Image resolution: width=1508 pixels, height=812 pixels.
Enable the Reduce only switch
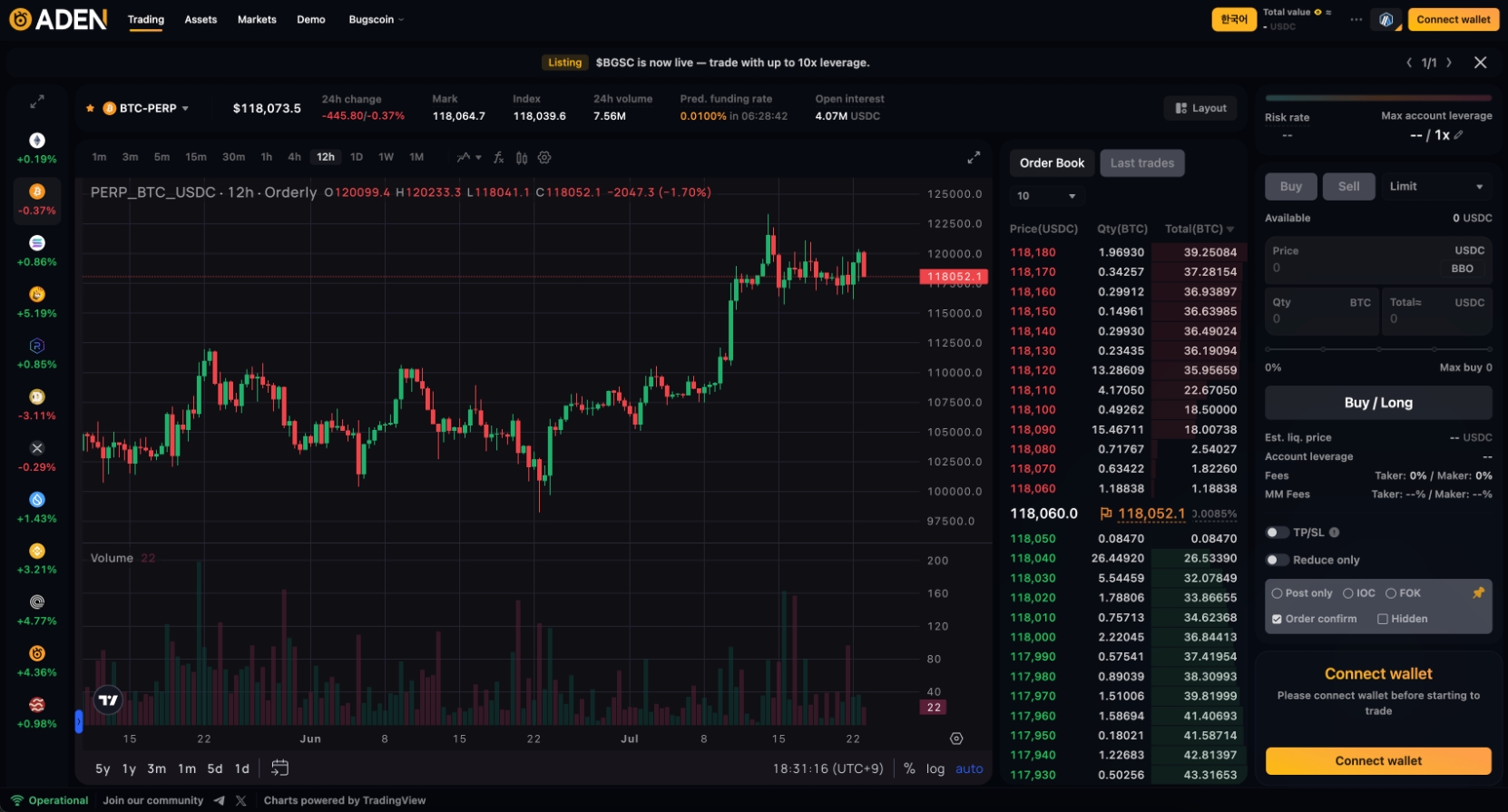tap(1277, 561)
